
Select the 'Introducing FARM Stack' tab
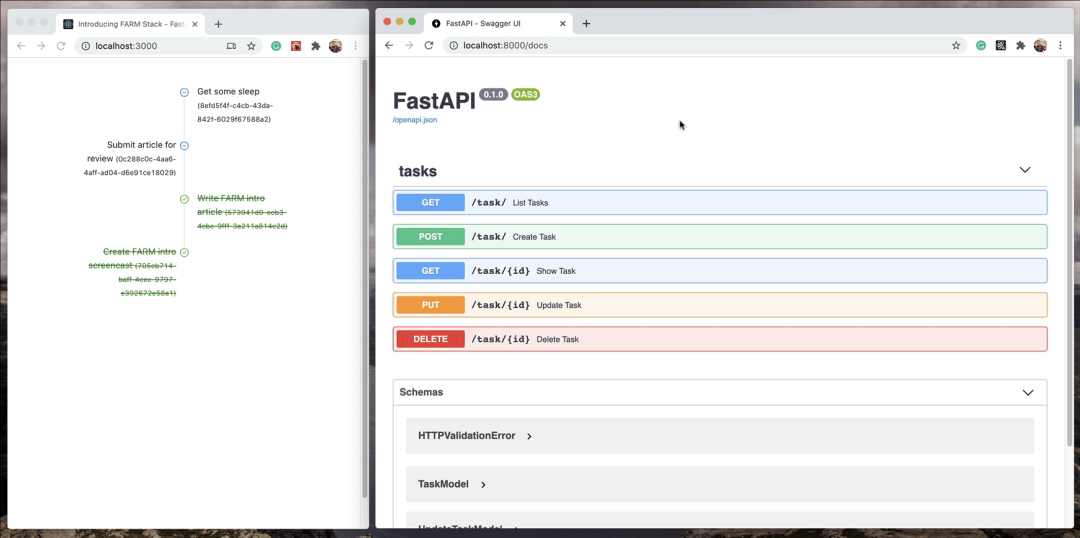point(131,23)
